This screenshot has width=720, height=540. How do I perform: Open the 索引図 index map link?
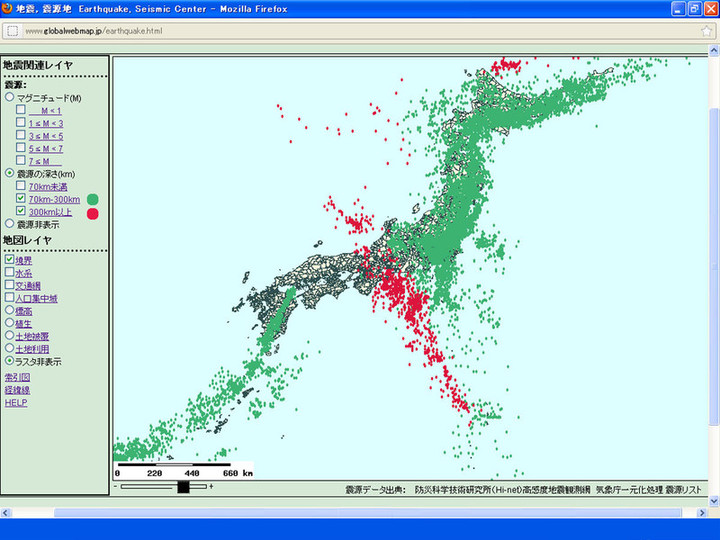[x=17, y=377]
